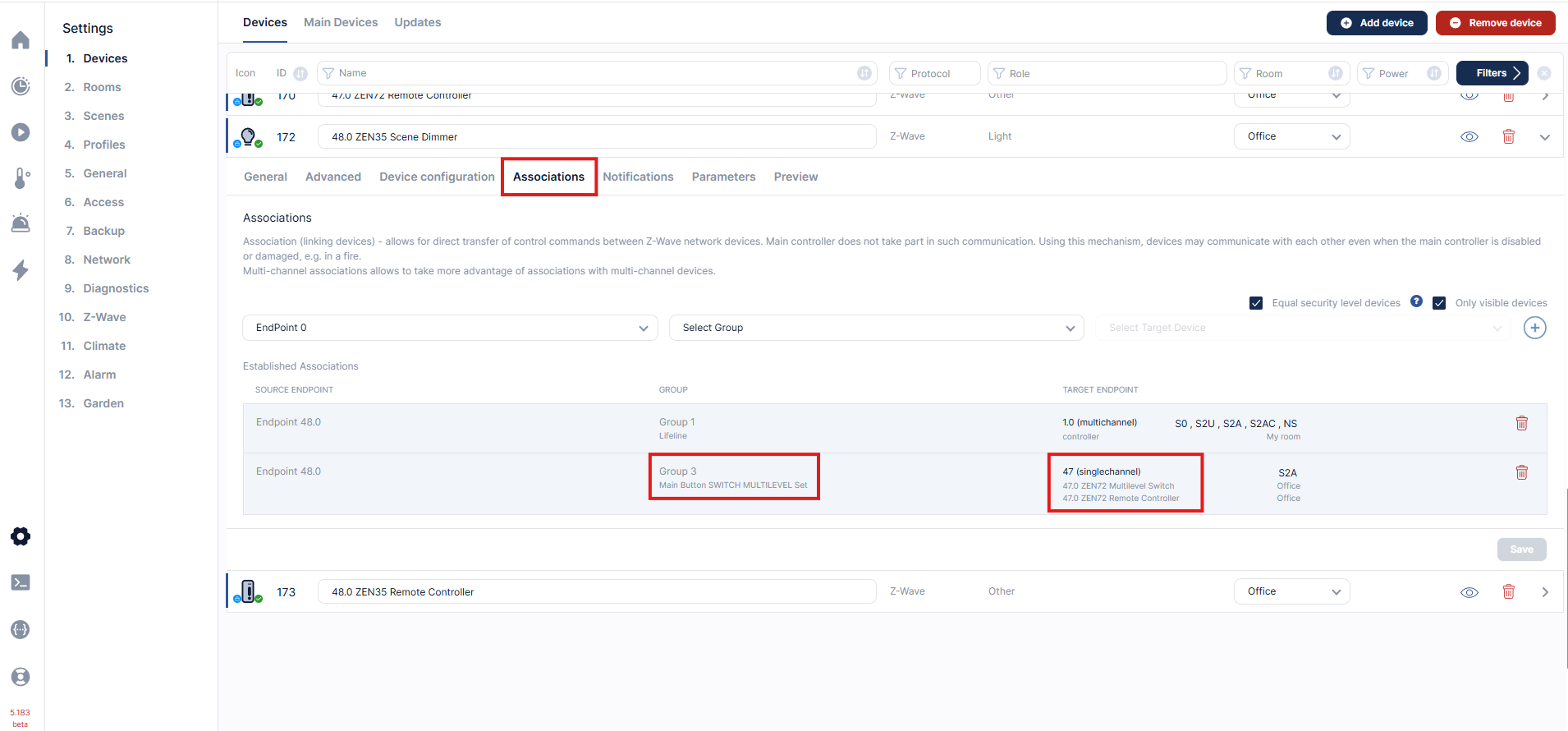Clear filters with the X icon
Image resolution: width=1568 pixels, height=731 pixels.
(x=1544, y=73)
